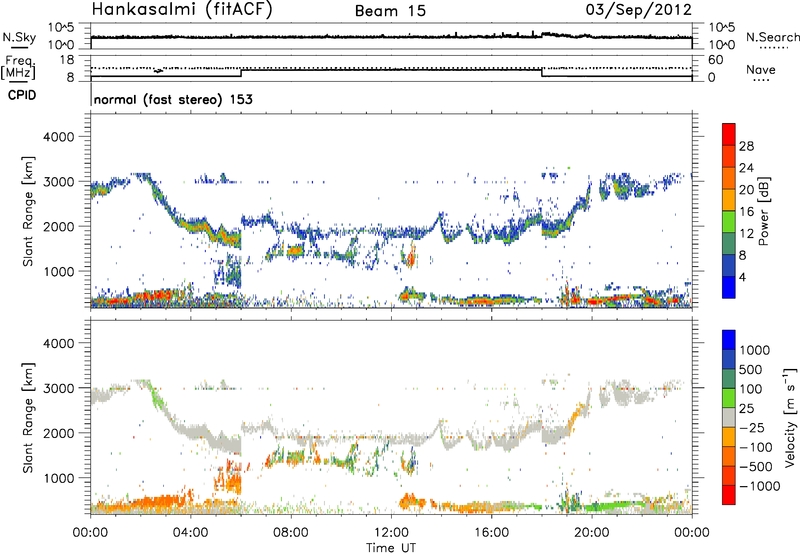The width and height of the screenshot is (800, 554).
Task: Select the 4000 tick on power panel
Action: [59, 137]
